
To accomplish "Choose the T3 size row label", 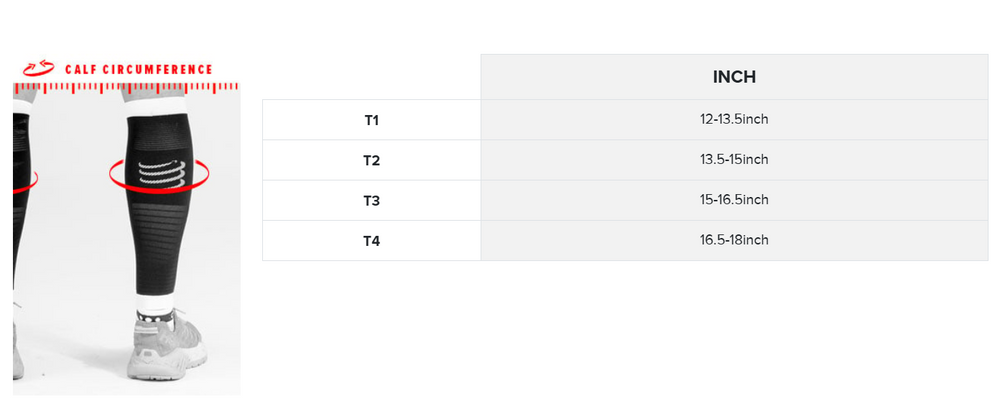I will (x=372, y=200).
